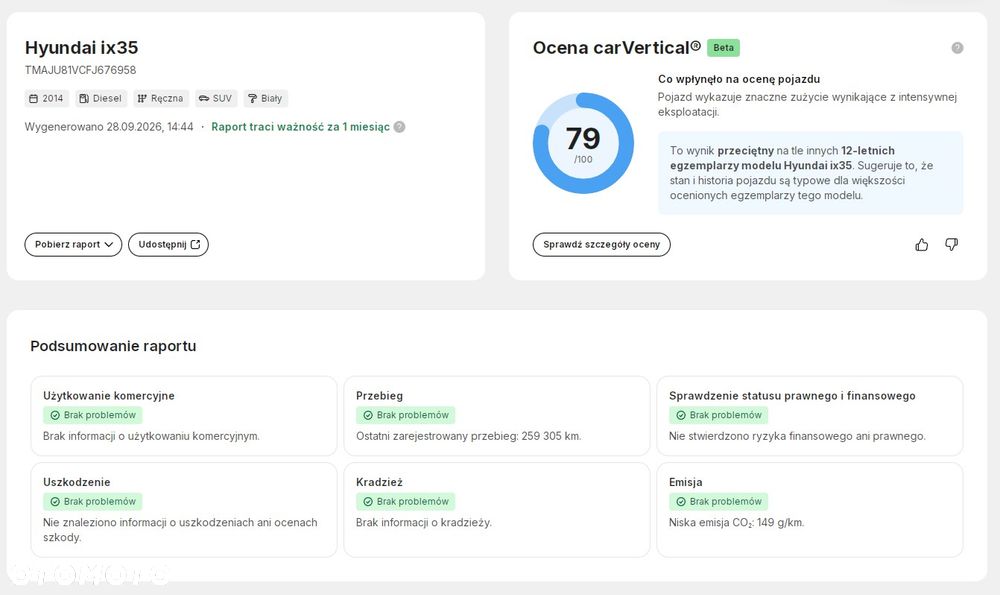Click the Udostępnij share button
1000x595 pixels.
(168, 244)
